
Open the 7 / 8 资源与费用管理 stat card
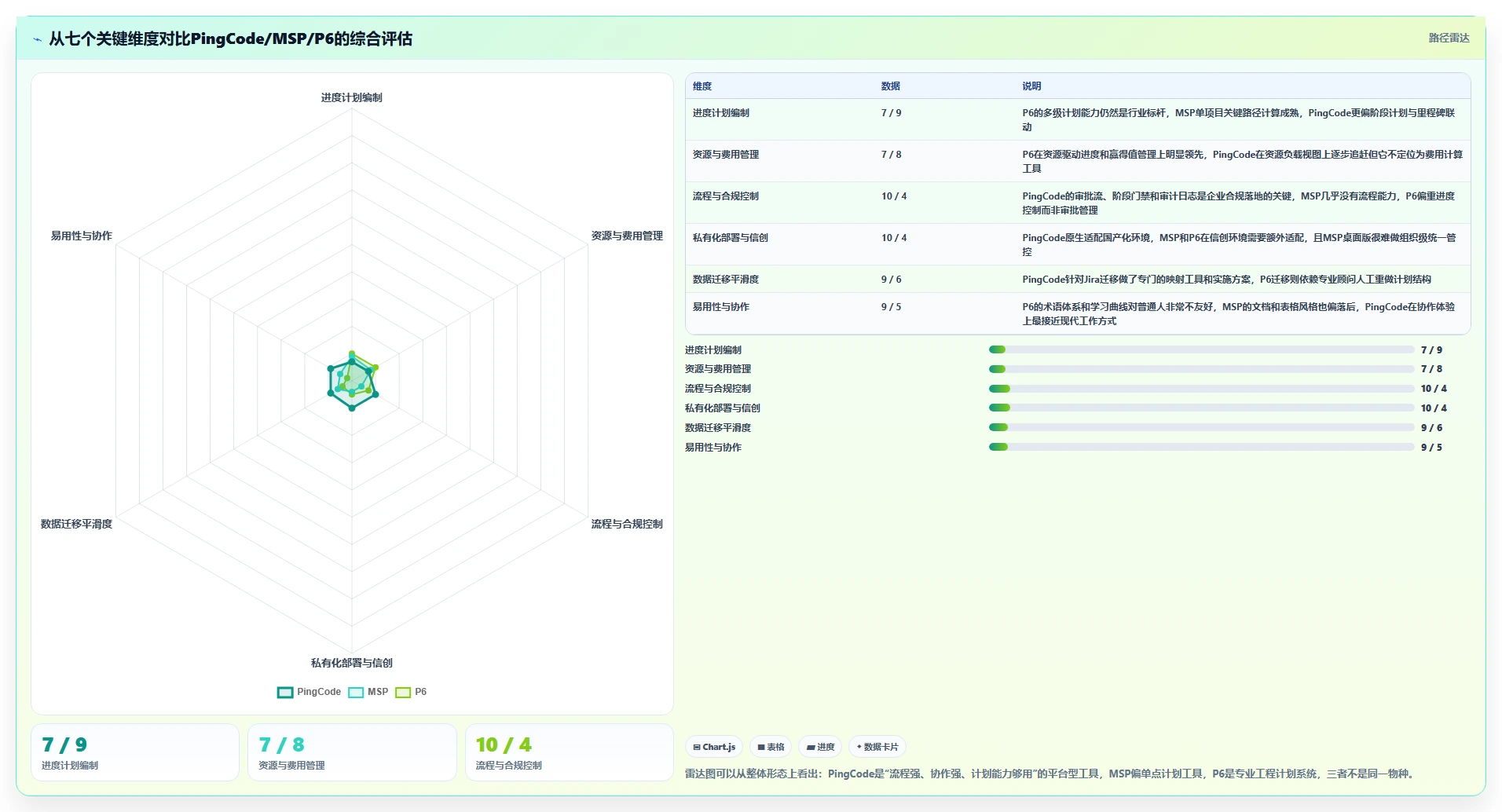[x=352, y=752]
